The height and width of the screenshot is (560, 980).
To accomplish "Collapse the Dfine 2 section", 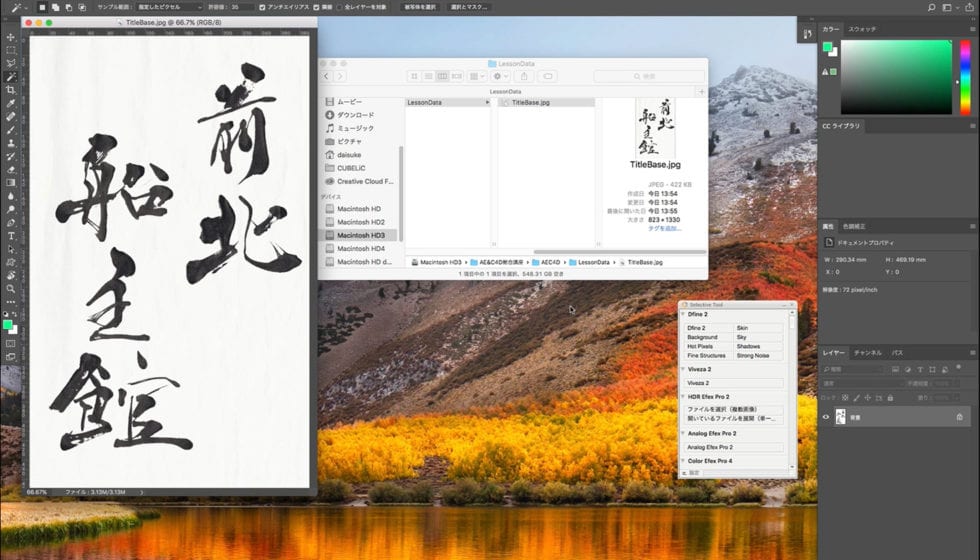I will tap(683, 315).
